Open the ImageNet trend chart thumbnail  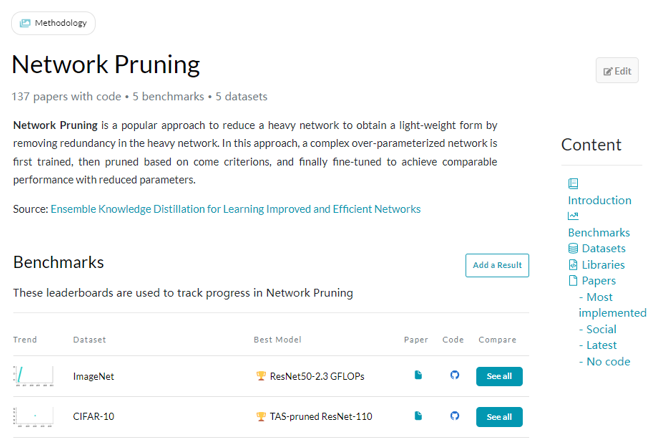click(33, 376)
